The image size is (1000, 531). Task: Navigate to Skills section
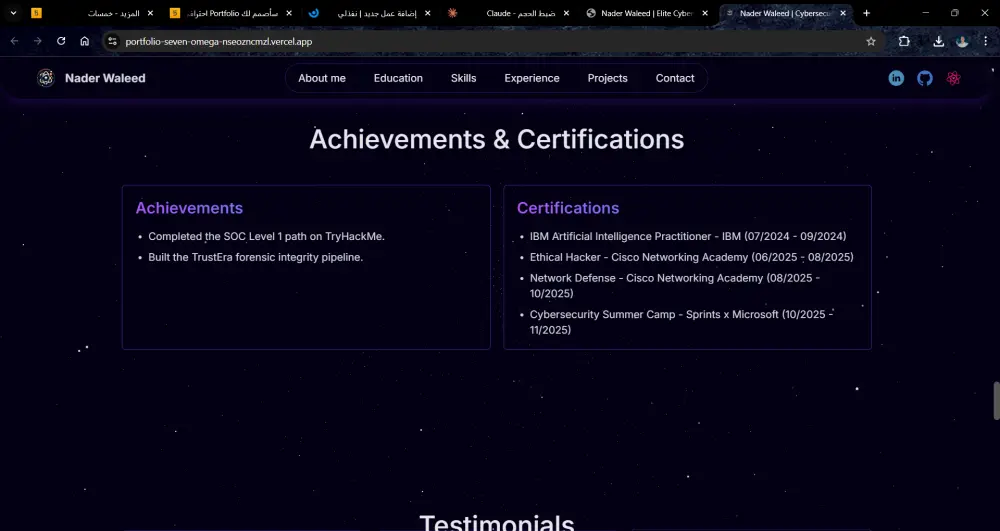pyautogui.click(x=464, y=78)
